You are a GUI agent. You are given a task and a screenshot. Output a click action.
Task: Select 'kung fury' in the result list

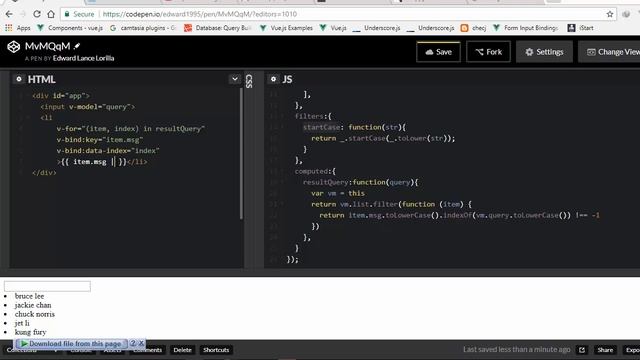[31, 332]
